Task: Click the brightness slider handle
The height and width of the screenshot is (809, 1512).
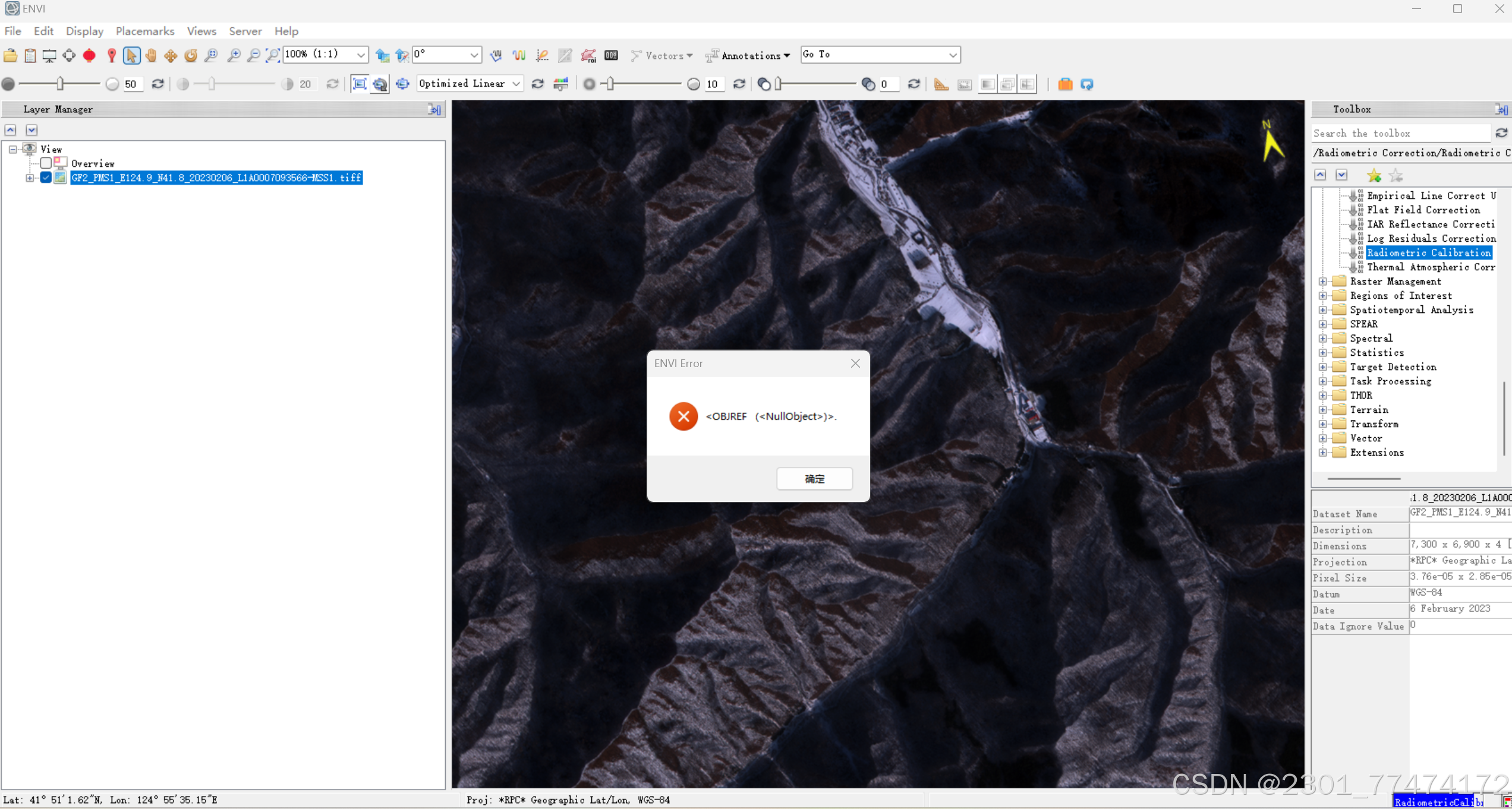Action: click(x=60, y=84)
